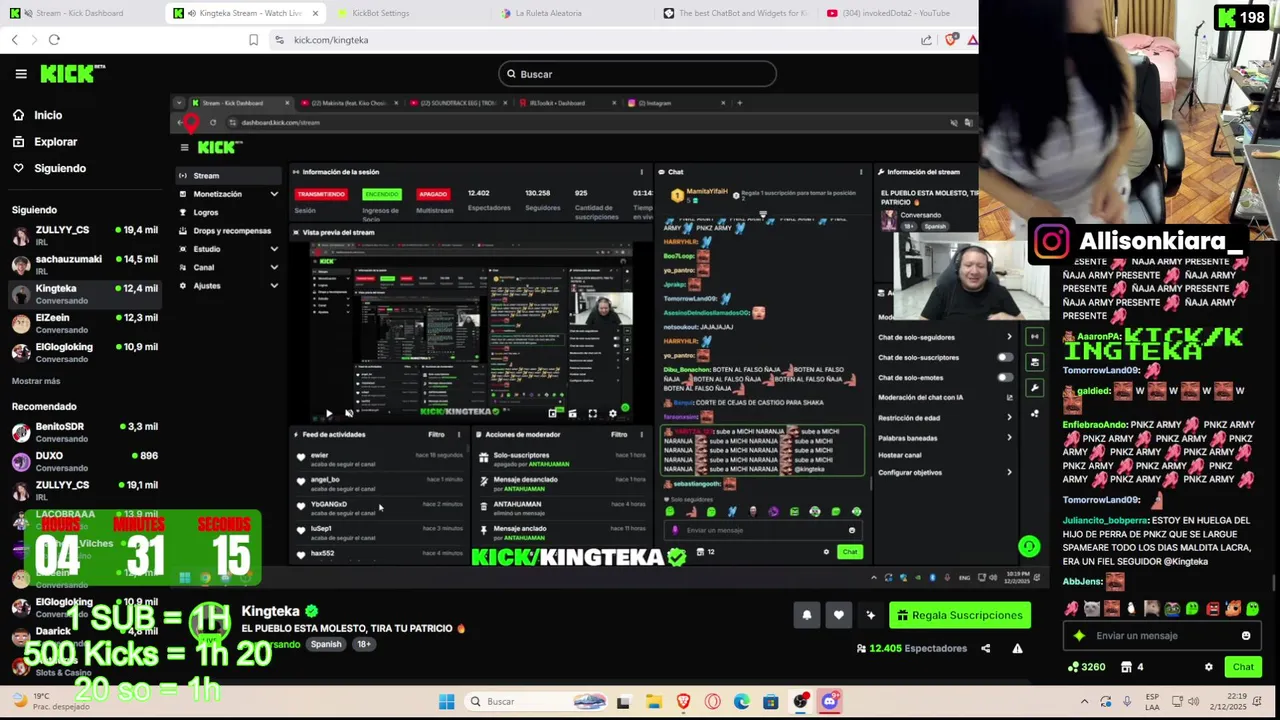Open the Discord taskbar icon
The height and width of the screenshot is (720, 1280).
[x=829, y=701]
